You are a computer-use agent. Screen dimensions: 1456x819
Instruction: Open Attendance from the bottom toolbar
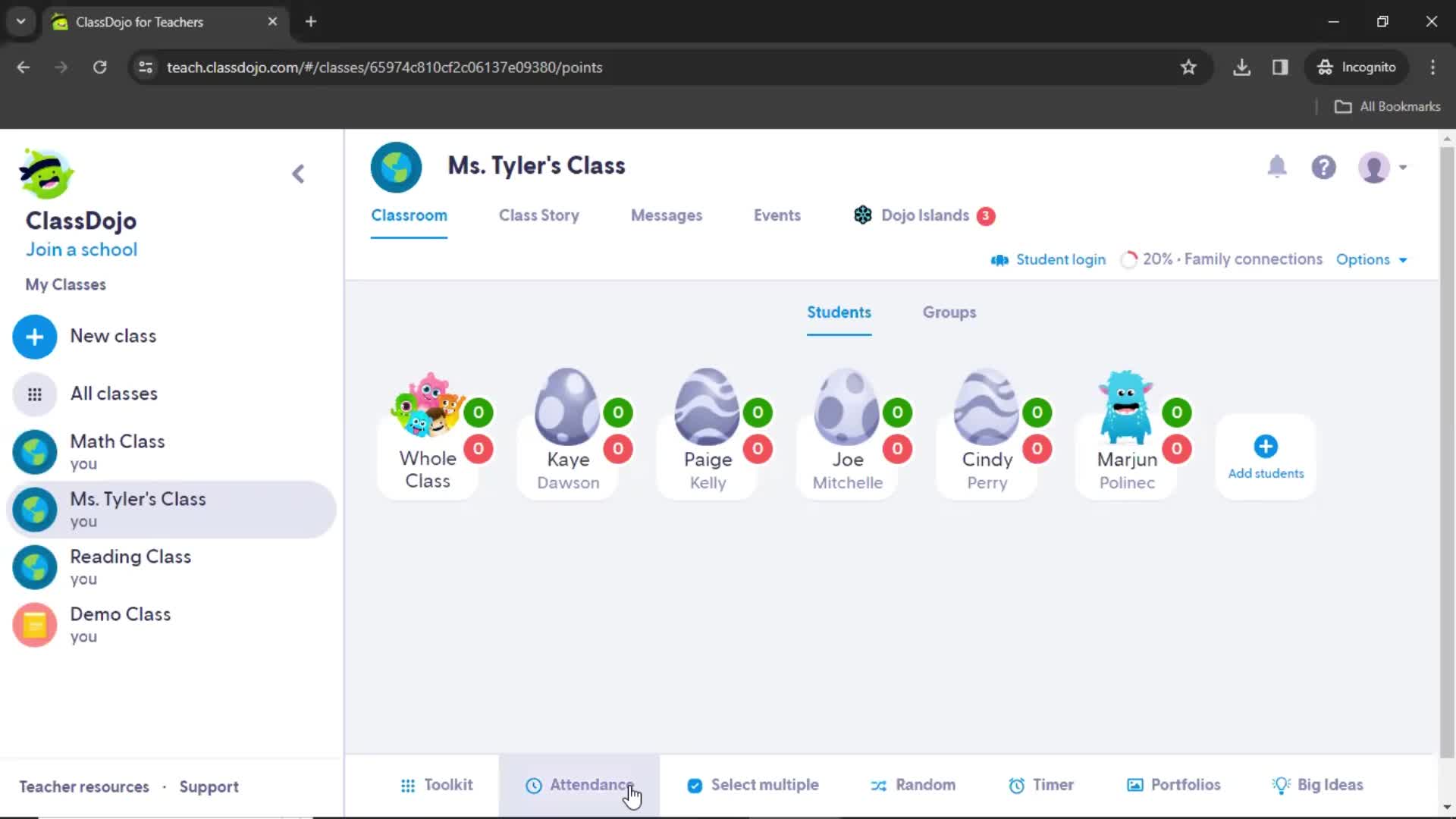[579, 786]
